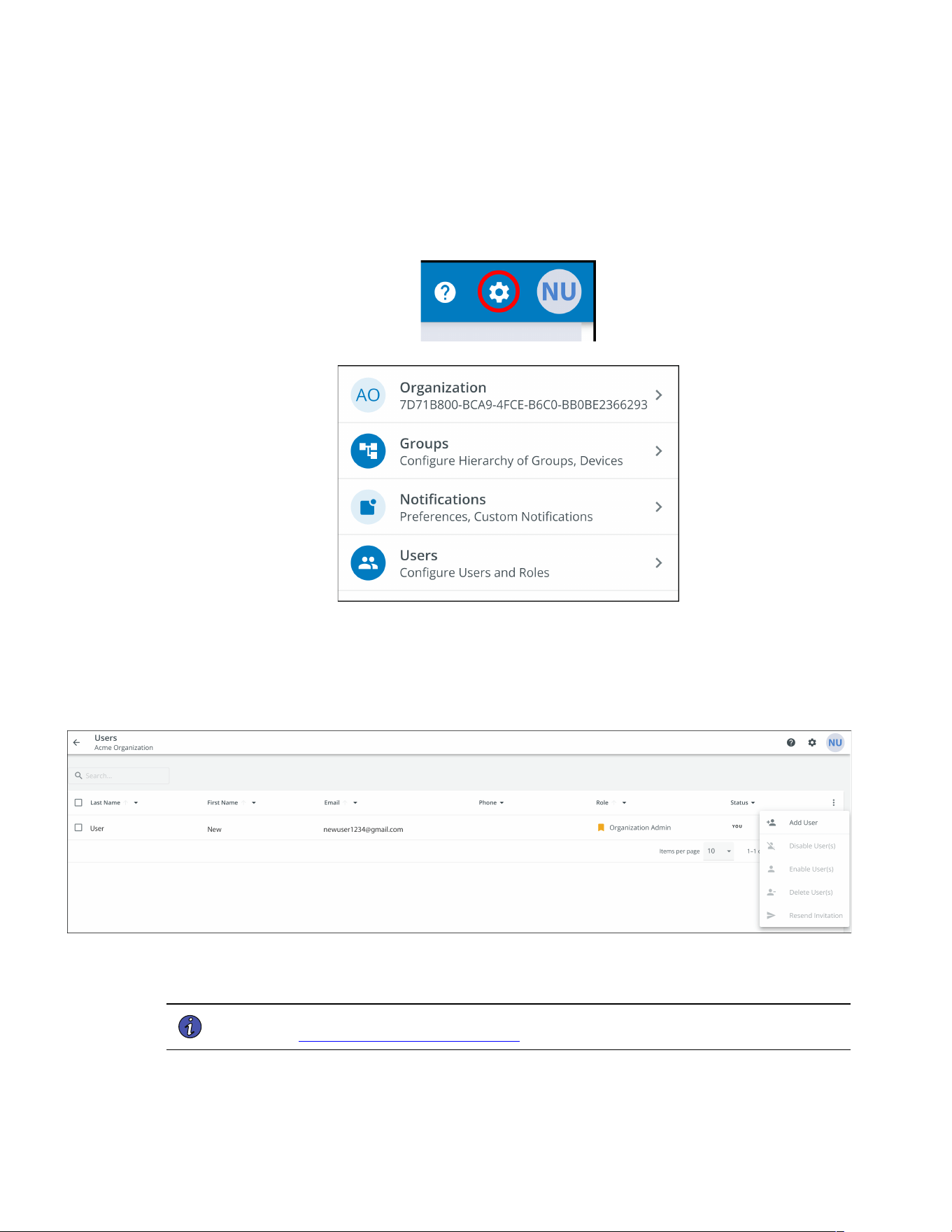This screenshot has width=952, height=1232.
Task: Click the Organization Admin role text
Action: click(640, 828)
